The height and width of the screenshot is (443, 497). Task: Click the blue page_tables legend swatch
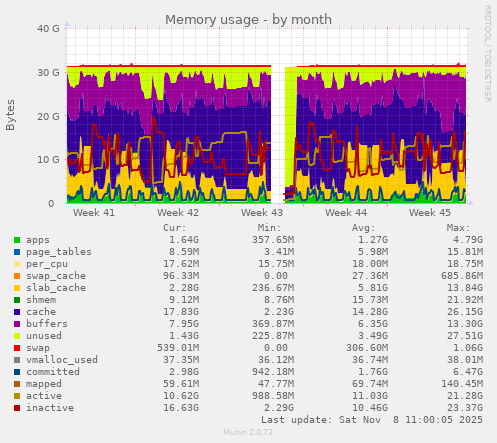17,252
